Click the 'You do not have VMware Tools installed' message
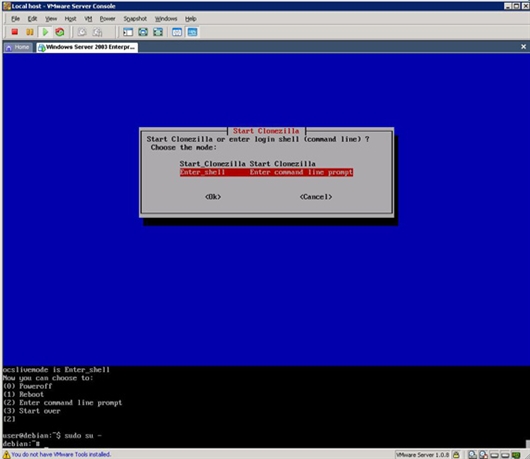Image resolution: width=530 pixels, height=459 pixels. tap(61, 454)
